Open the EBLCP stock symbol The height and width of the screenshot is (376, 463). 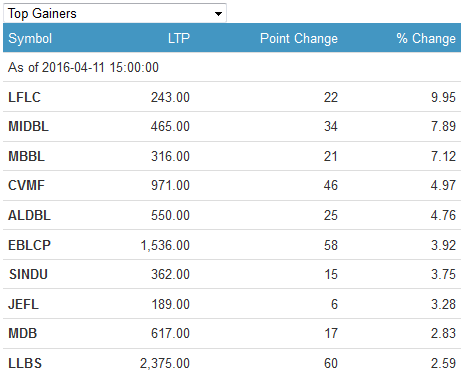29,245
